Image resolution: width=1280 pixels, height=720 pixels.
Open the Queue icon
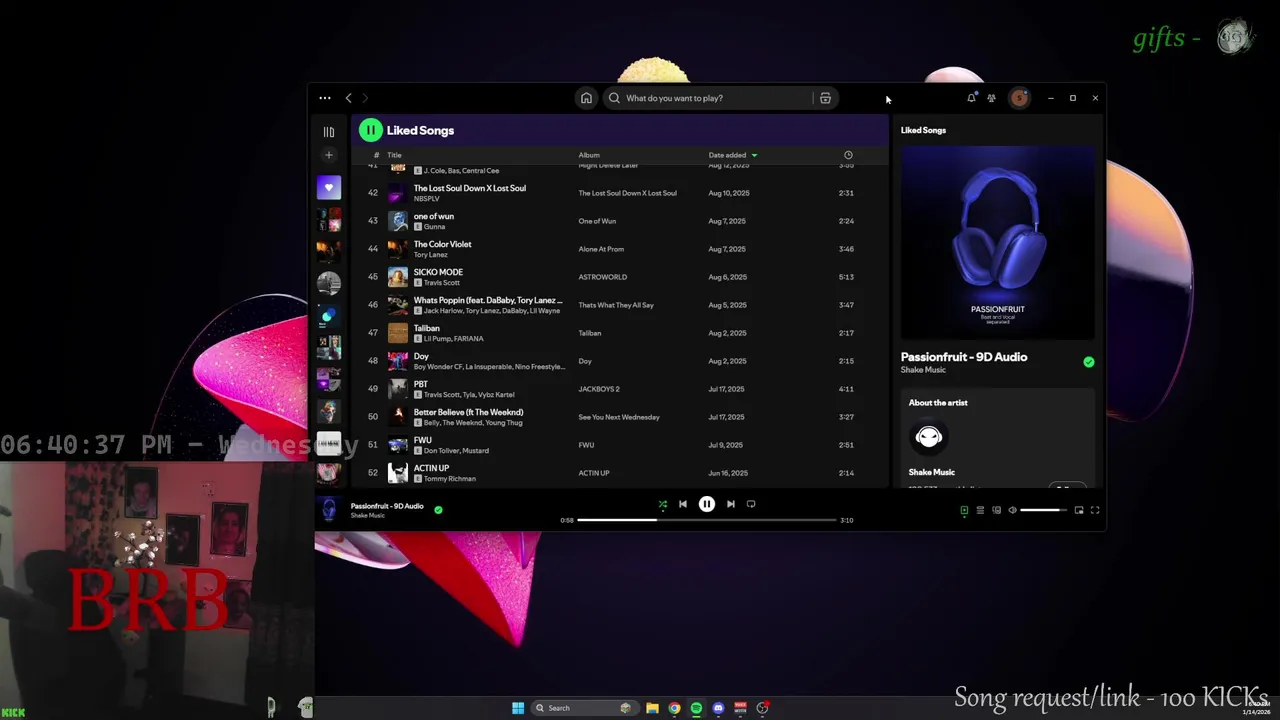[980, 510]
